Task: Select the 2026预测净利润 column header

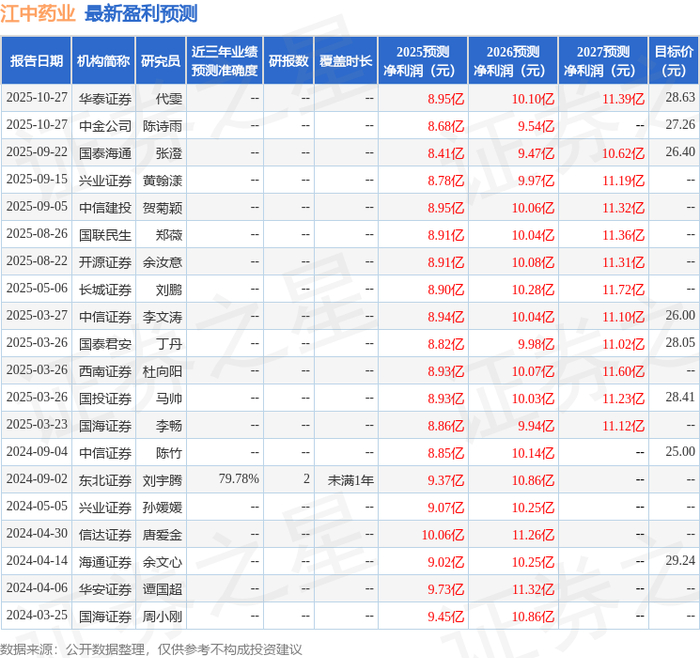Action: coord(513,61)
